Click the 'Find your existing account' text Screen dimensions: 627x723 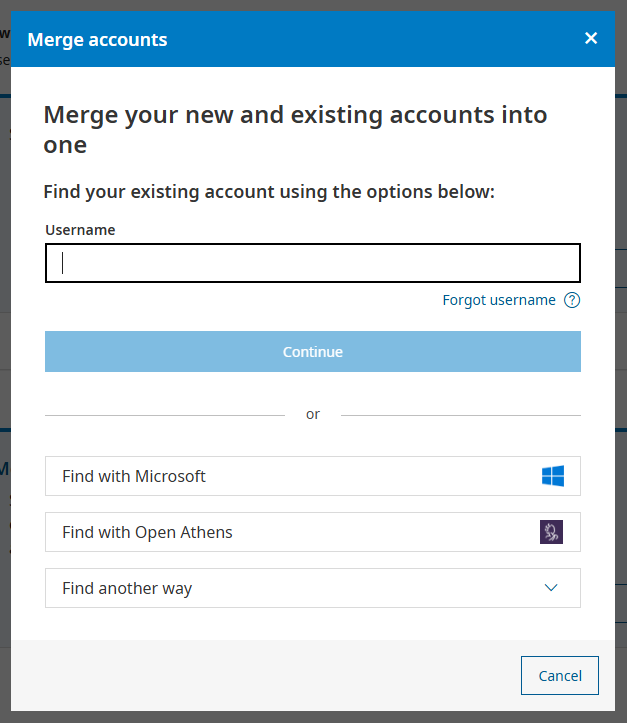[269, 192]
